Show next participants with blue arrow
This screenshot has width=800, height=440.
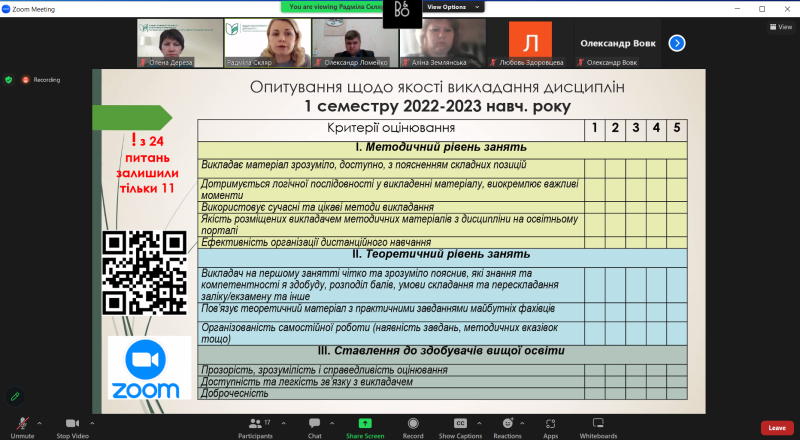pyautogui.click(x=677, y=43)
